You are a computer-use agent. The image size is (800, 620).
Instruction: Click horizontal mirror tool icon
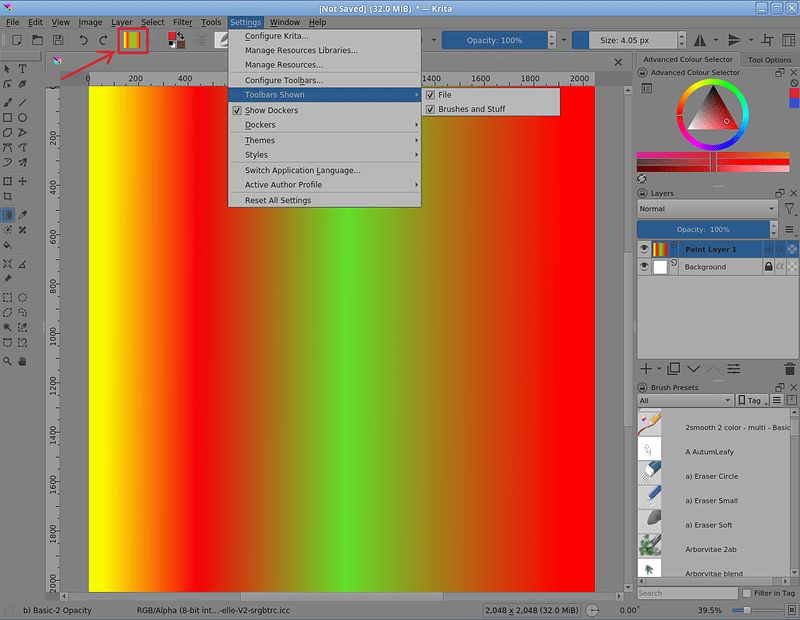point(699,40)
